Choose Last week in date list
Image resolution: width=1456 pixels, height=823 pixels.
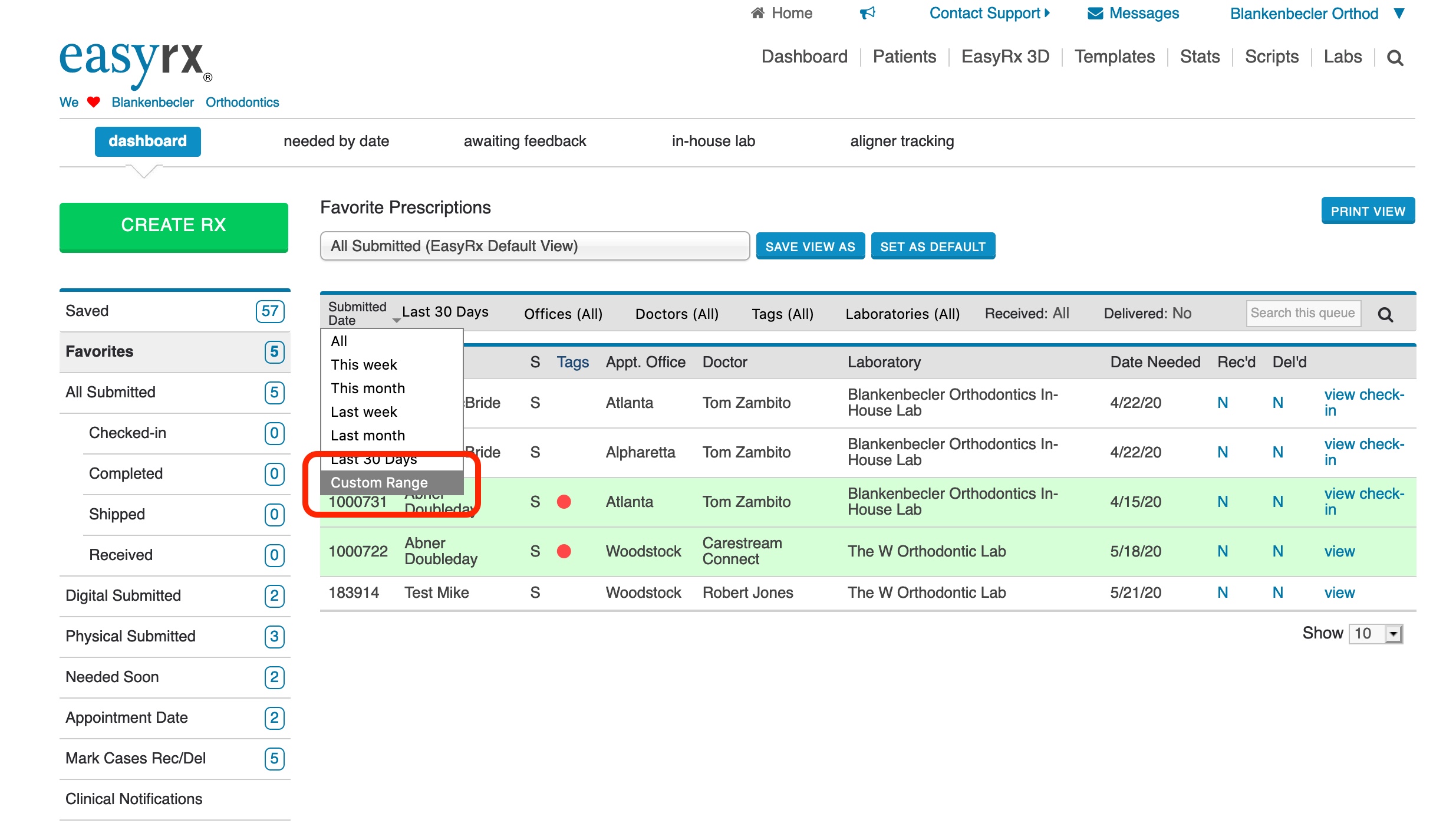point(364,411)
